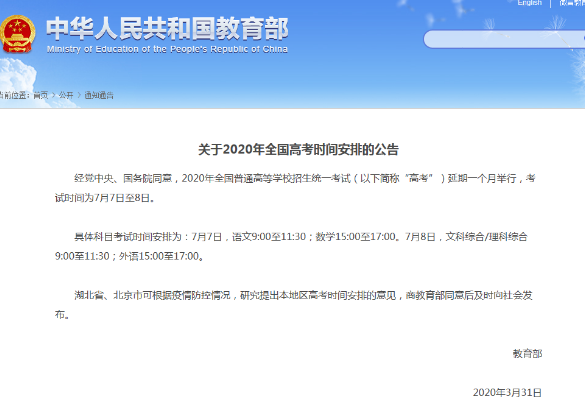Click the header search input field

point(504,40)
